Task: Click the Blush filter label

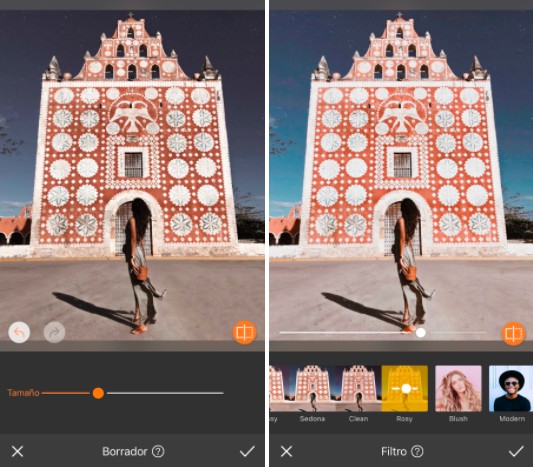Action: pyautogui.click(x=458, y=419)
